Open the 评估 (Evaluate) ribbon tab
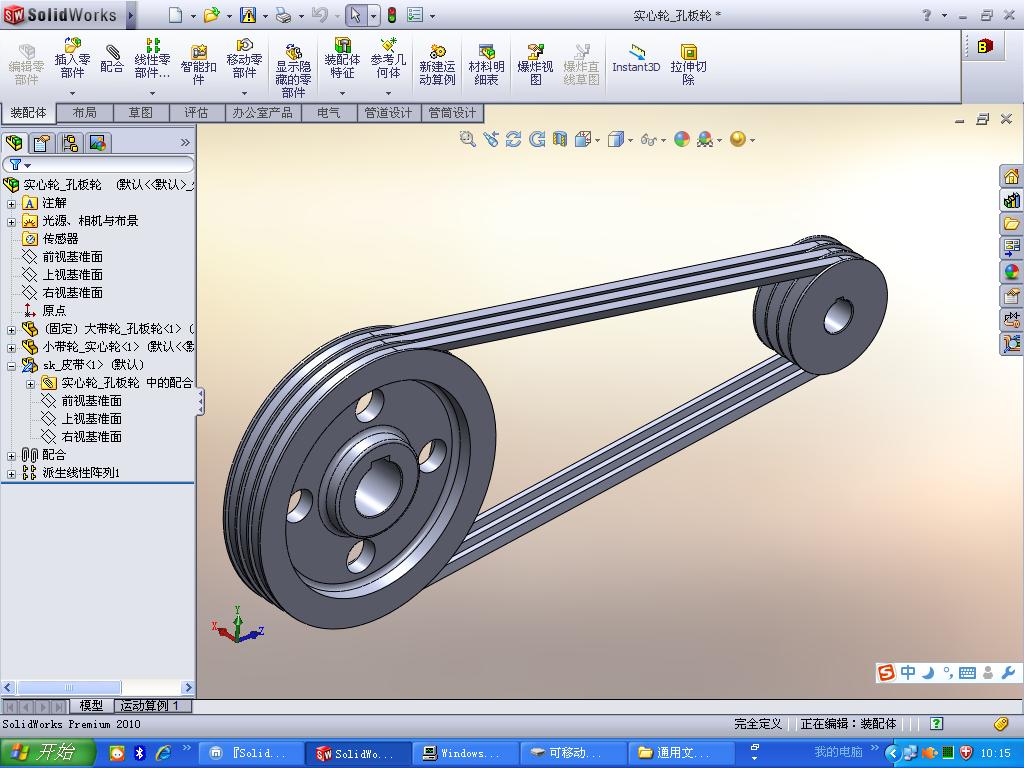This screenshot has width=1024, height=768. click(x=196, y=113)
